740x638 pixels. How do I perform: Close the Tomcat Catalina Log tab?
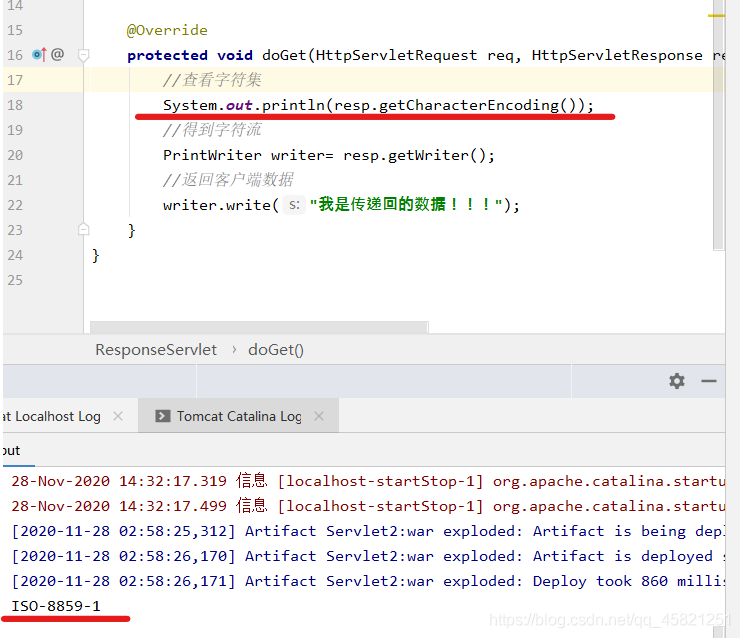point(319,416)
